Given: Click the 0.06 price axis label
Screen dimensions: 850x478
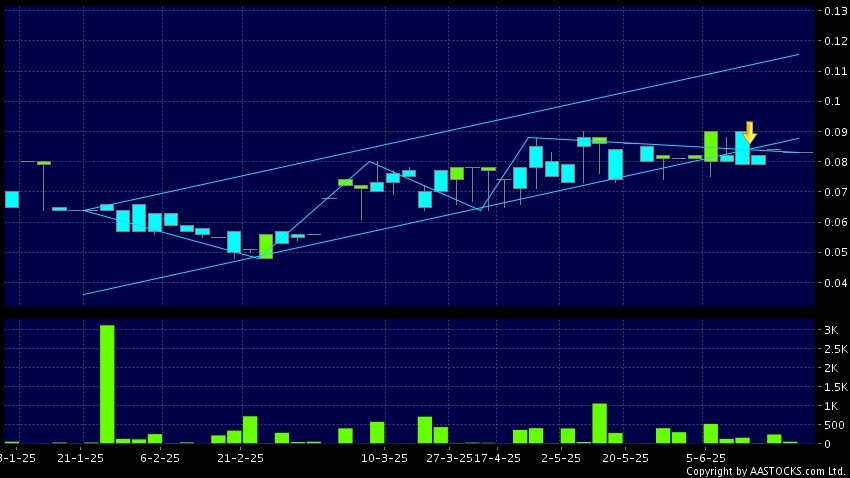Looking at the screenshot, I should tap(835, 222).
